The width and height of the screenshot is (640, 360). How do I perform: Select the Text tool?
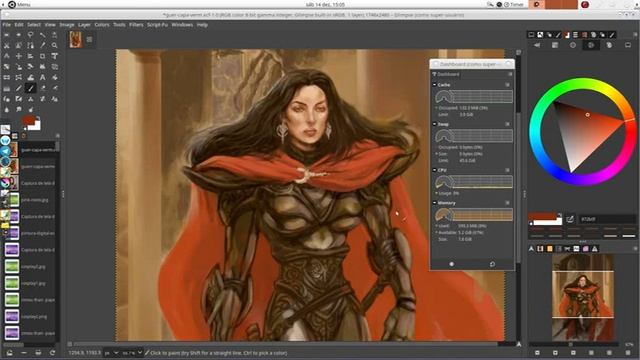[x=42, y=77]
